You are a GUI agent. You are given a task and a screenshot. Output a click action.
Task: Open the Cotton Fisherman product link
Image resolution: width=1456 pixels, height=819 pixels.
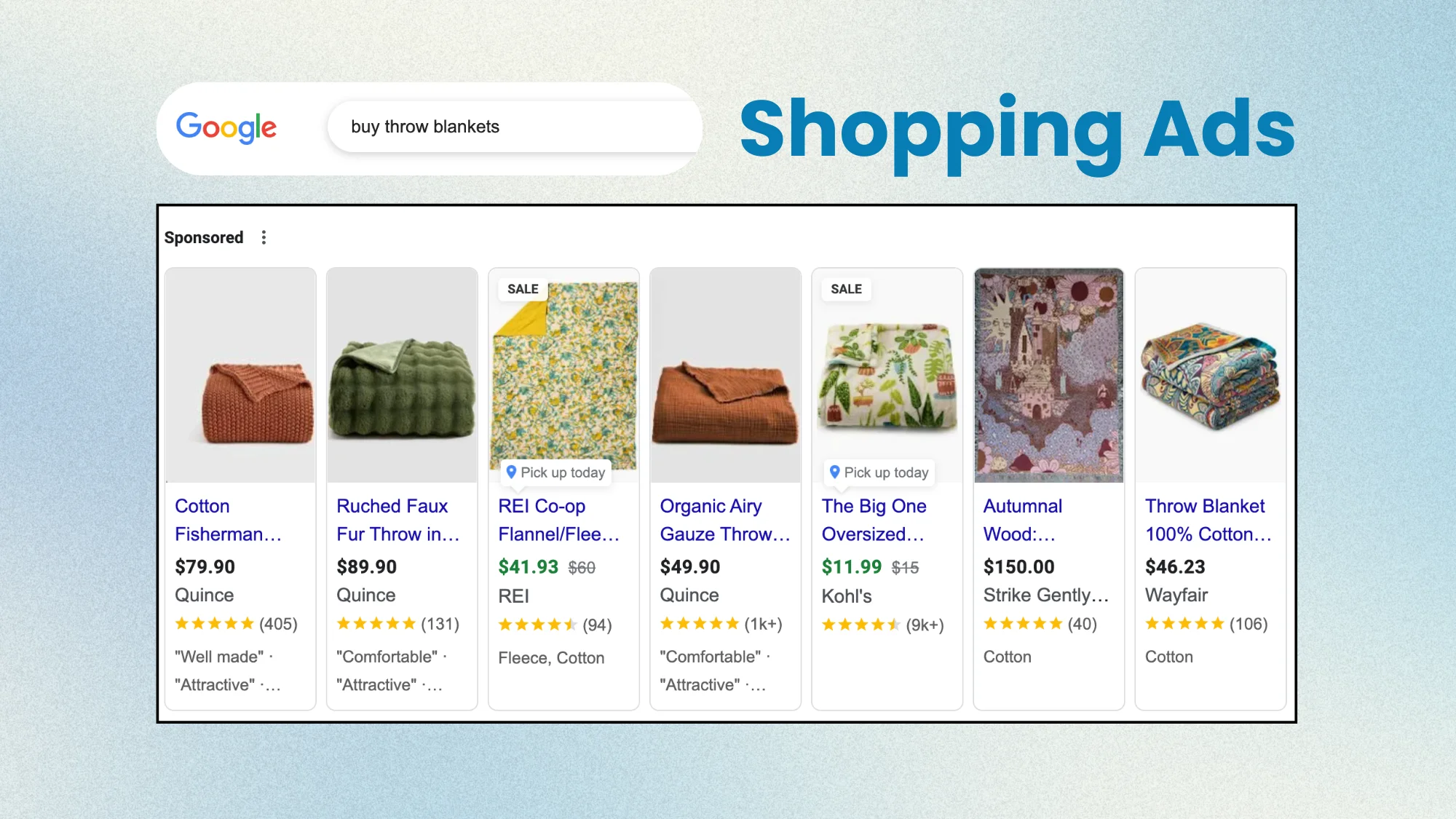tap(228, 520)
